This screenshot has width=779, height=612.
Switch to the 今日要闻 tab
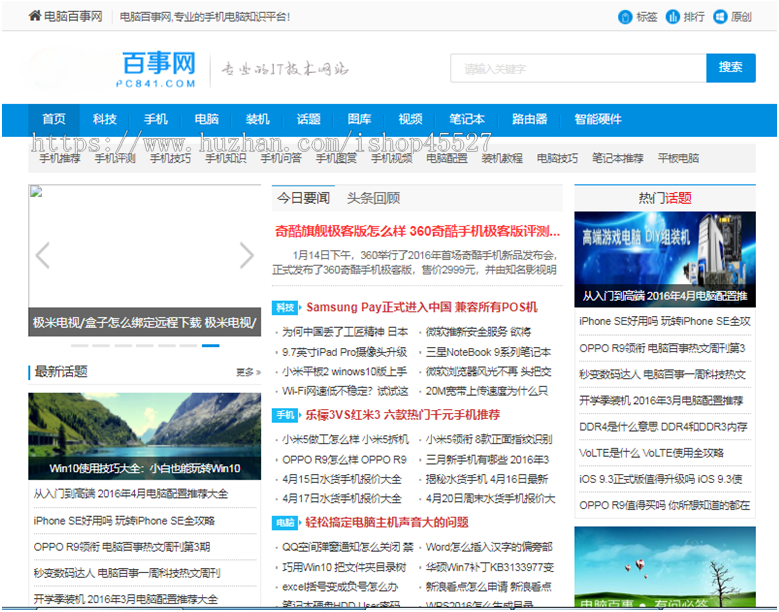[303, 198]
